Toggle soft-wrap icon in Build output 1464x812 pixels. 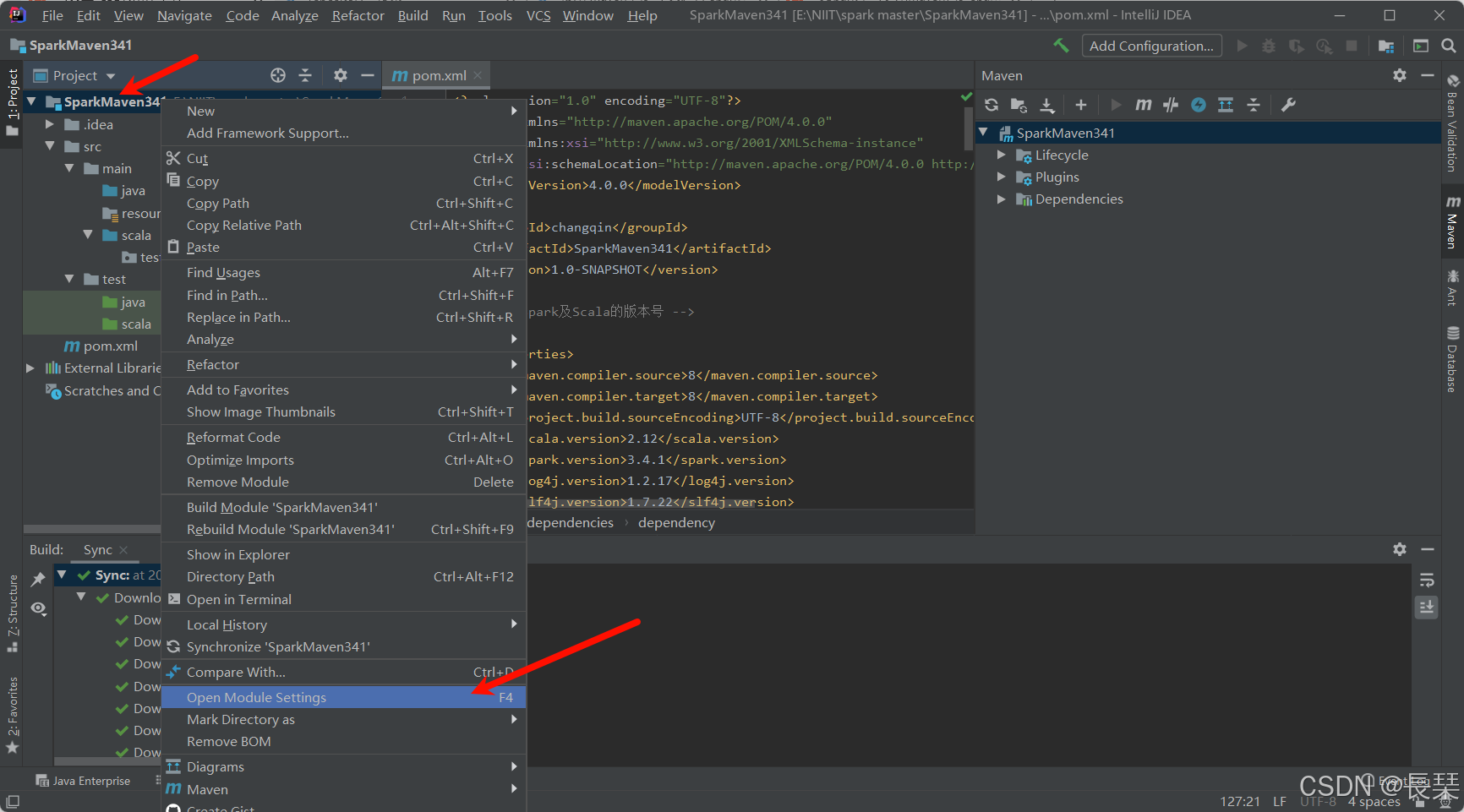point(1427,580)
